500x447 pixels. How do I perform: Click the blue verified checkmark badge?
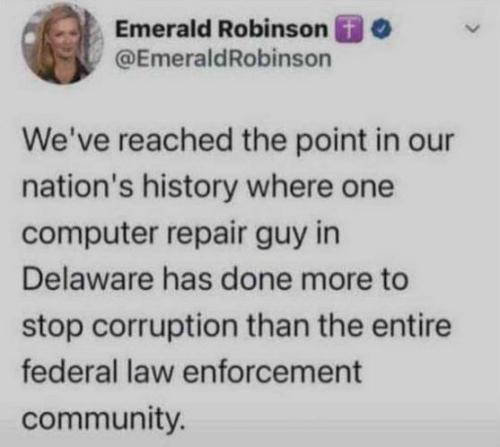[383, 29]
